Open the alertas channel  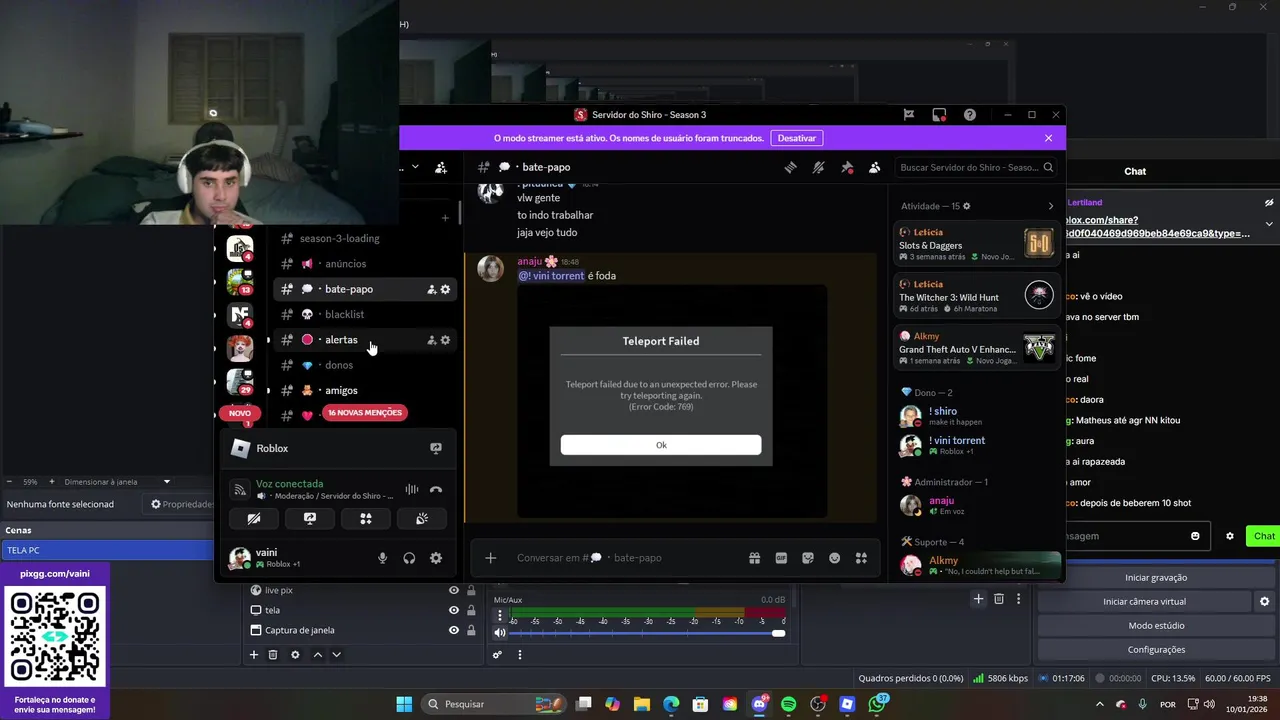(365, 340)
